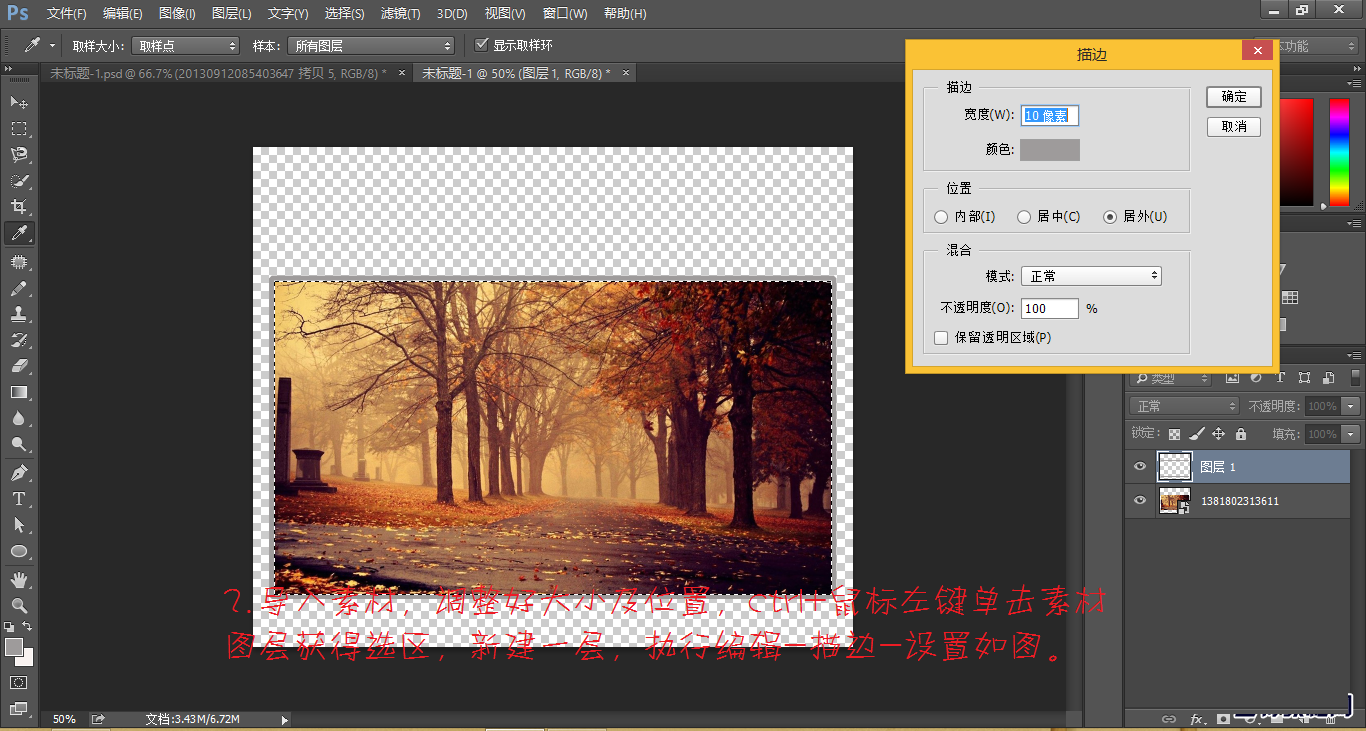Click lock transparent pixels icon
Image resolution: width=1366 pixels, height=731 pixels.
coord(1174,434)
